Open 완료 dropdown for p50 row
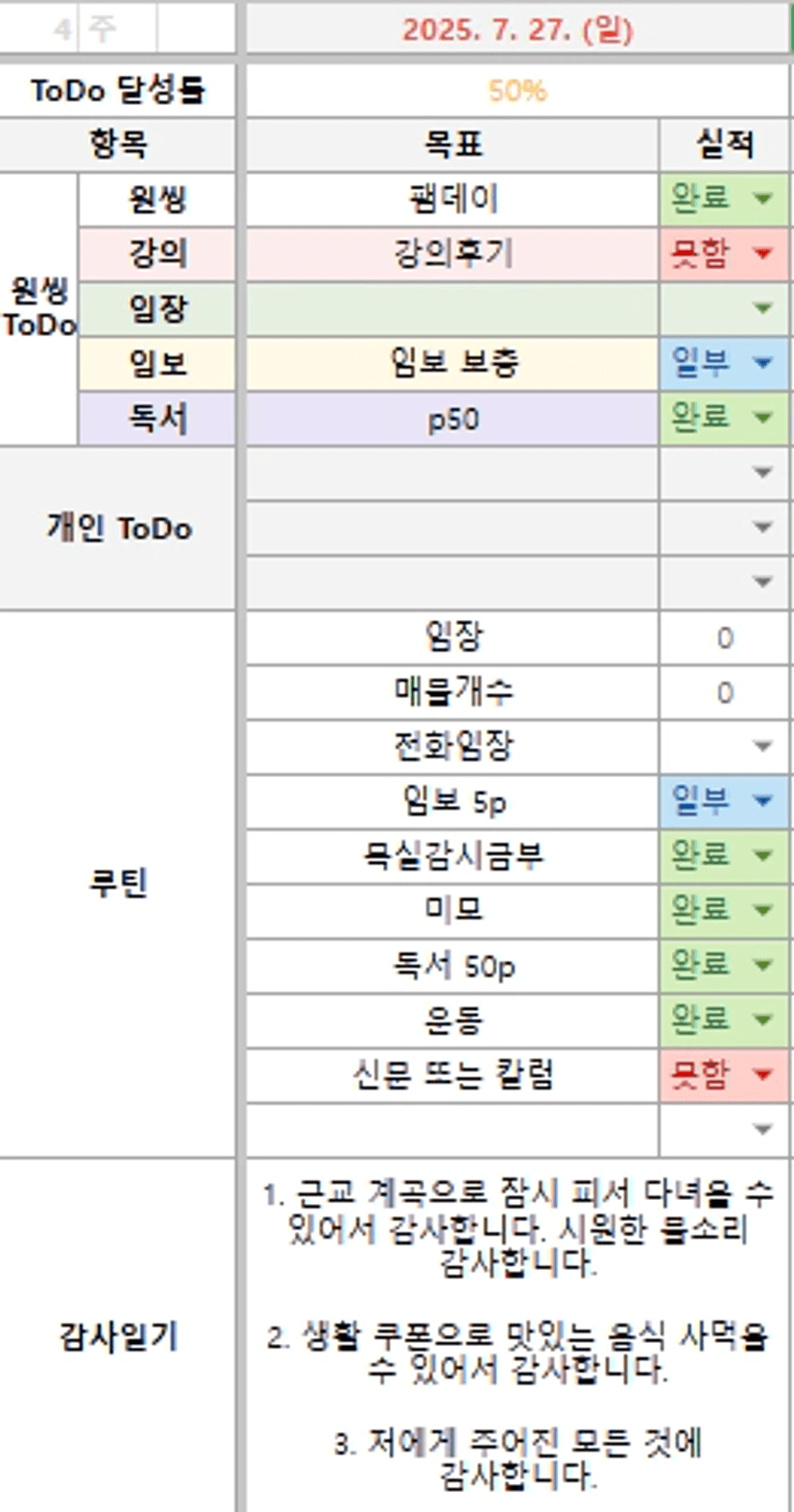The width and height of the screenshot is (794, 1512). (x=763, y=418)
